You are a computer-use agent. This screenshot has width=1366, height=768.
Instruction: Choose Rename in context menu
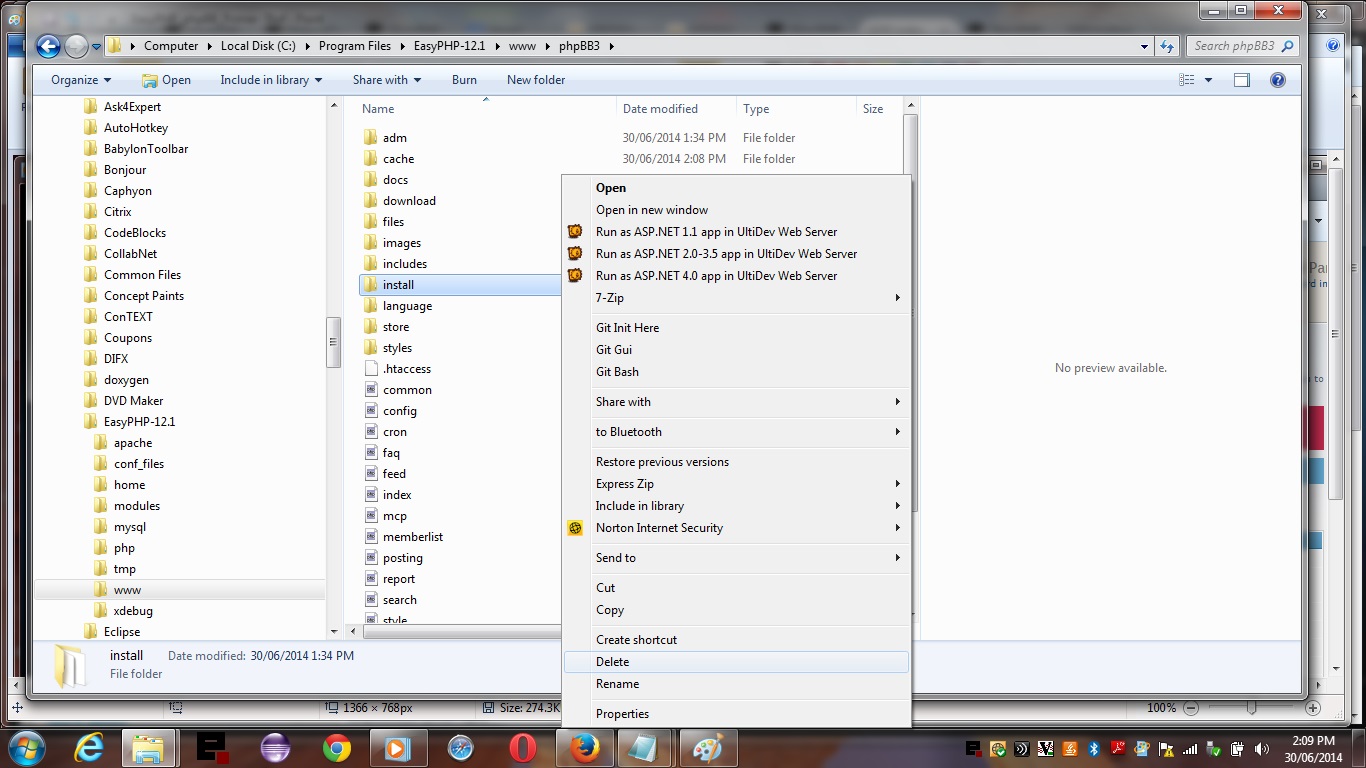pos(736,684)
